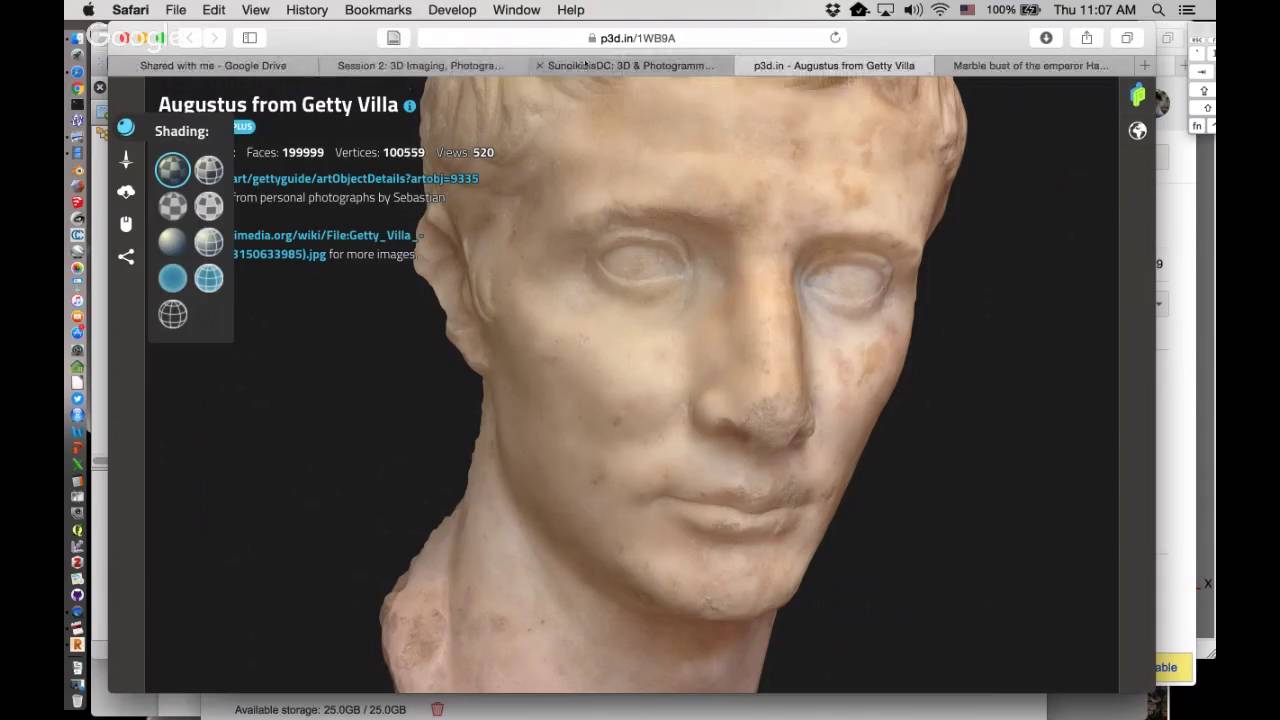Reload the page in Safari
The image size is (1280, 720).
click(x=835, y=38)
